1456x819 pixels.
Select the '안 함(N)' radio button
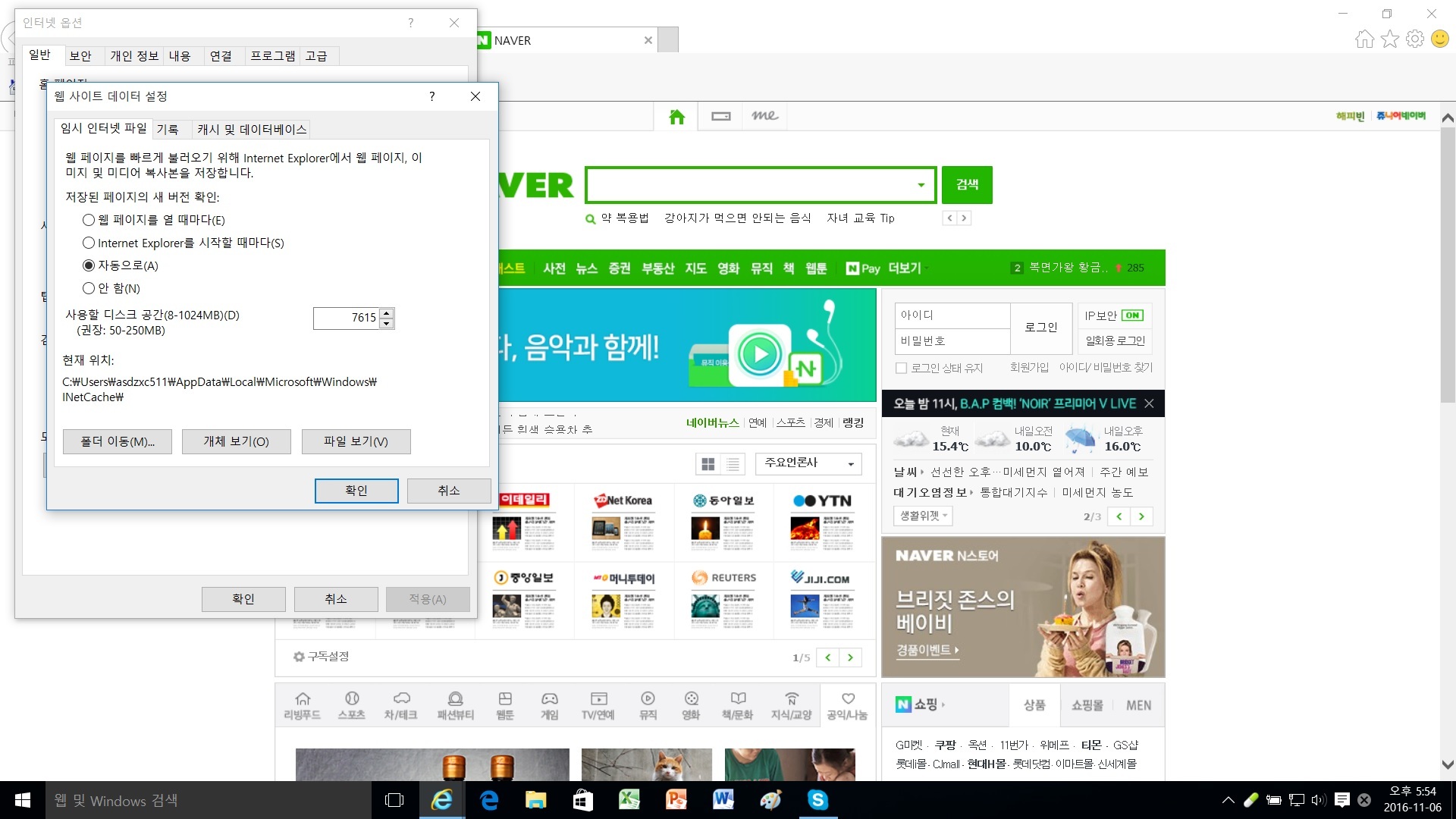click(x=89, y=288)
